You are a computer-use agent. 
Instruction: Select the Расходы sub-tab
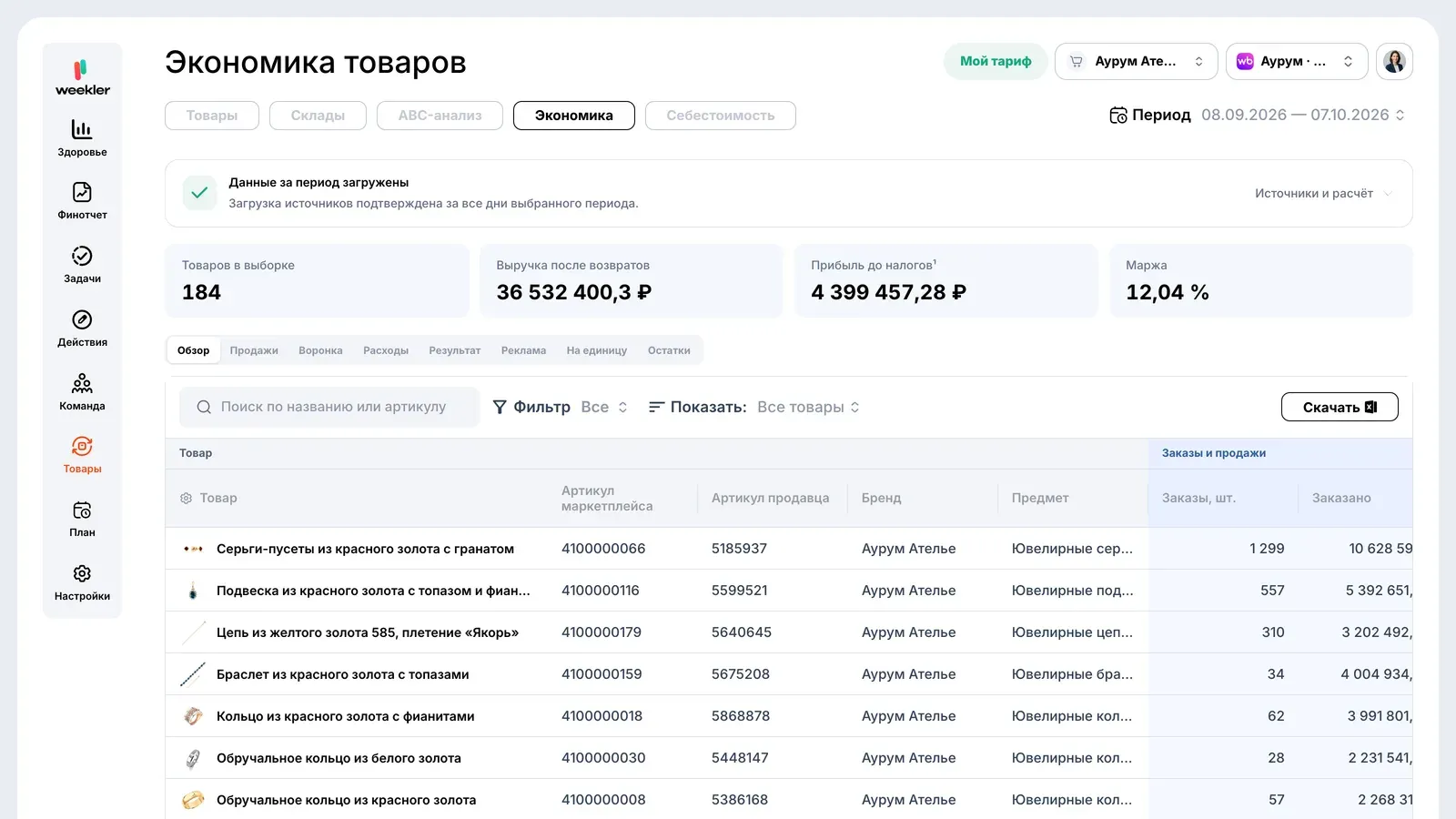(x=386, y=350)
